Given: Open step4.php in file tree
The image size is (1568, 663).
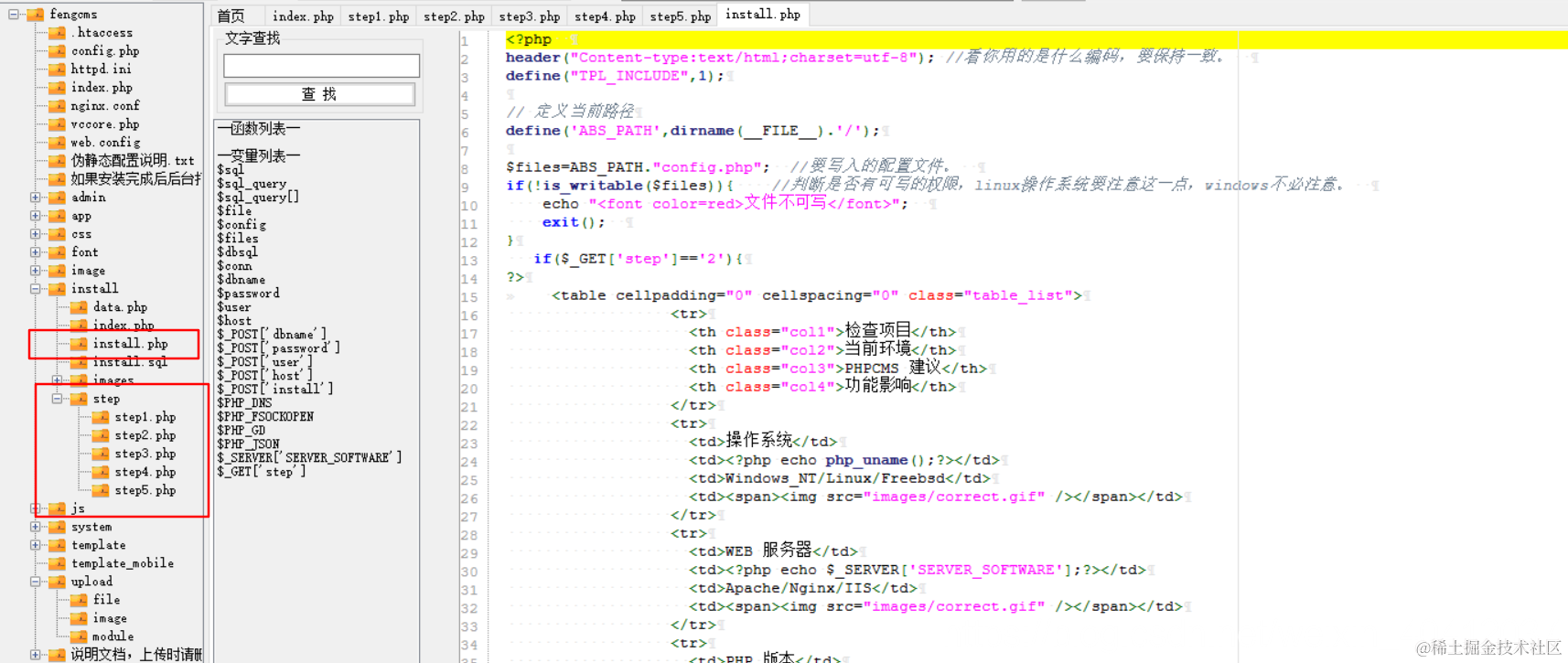Looking at the screenshot, I should [145, 472].
